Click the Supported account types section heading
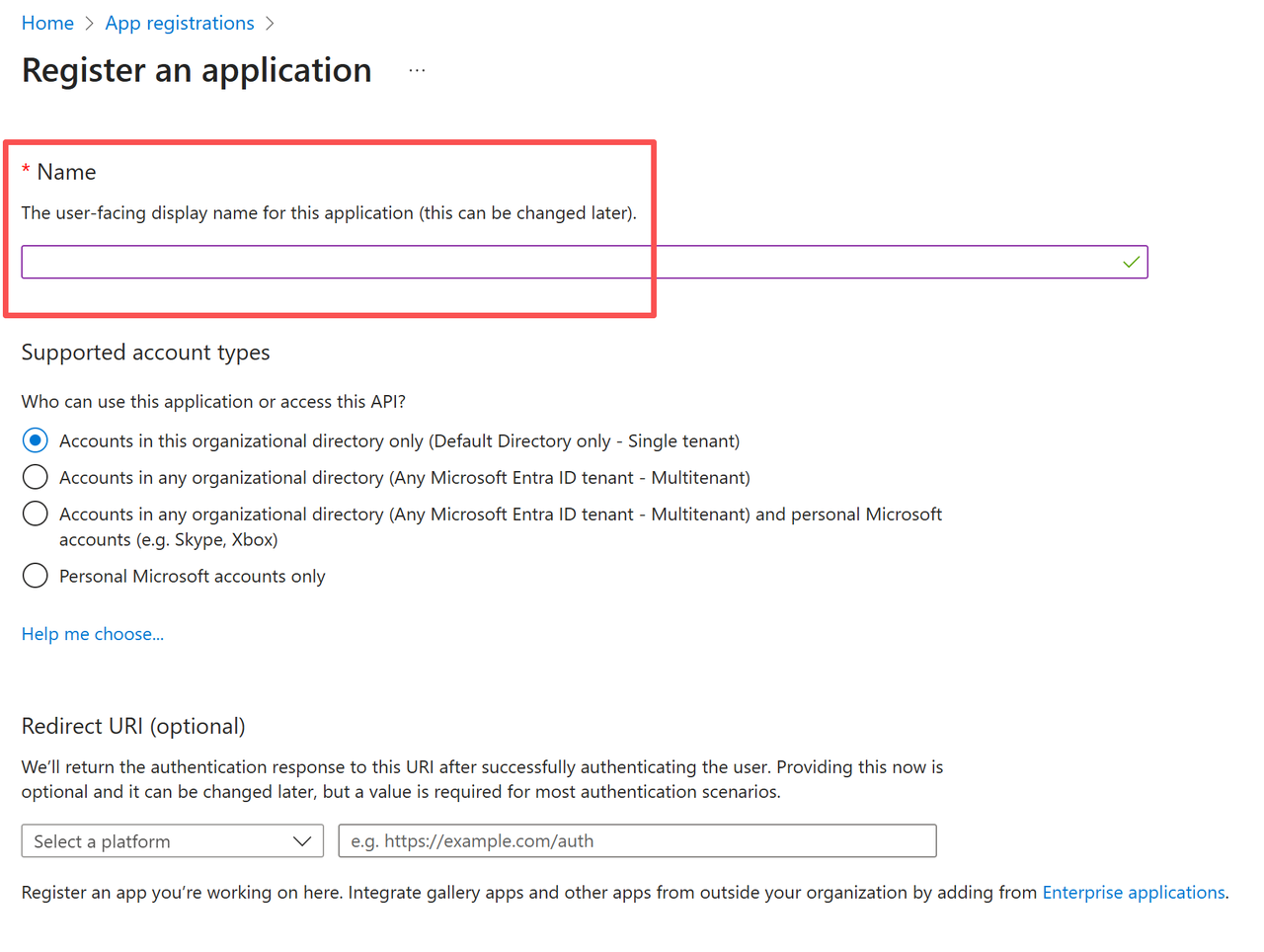1264x952 pixels. (x=145, y=352)
